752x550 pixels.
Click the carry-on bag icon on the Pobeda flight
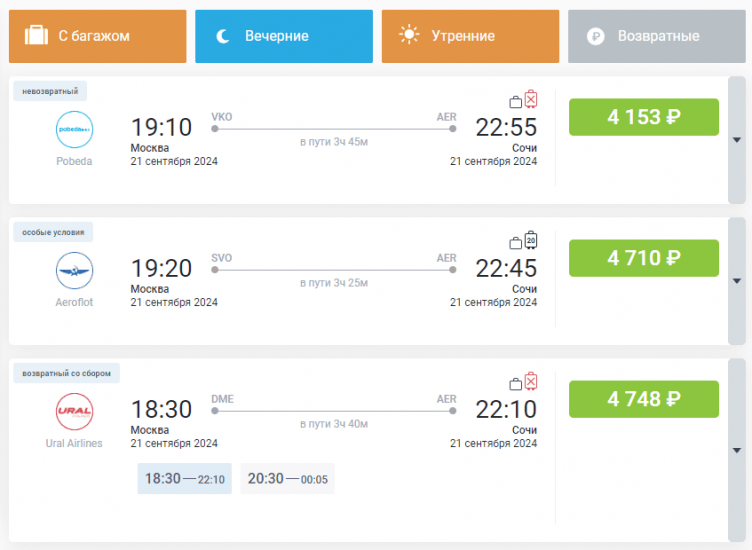[515, 101]
